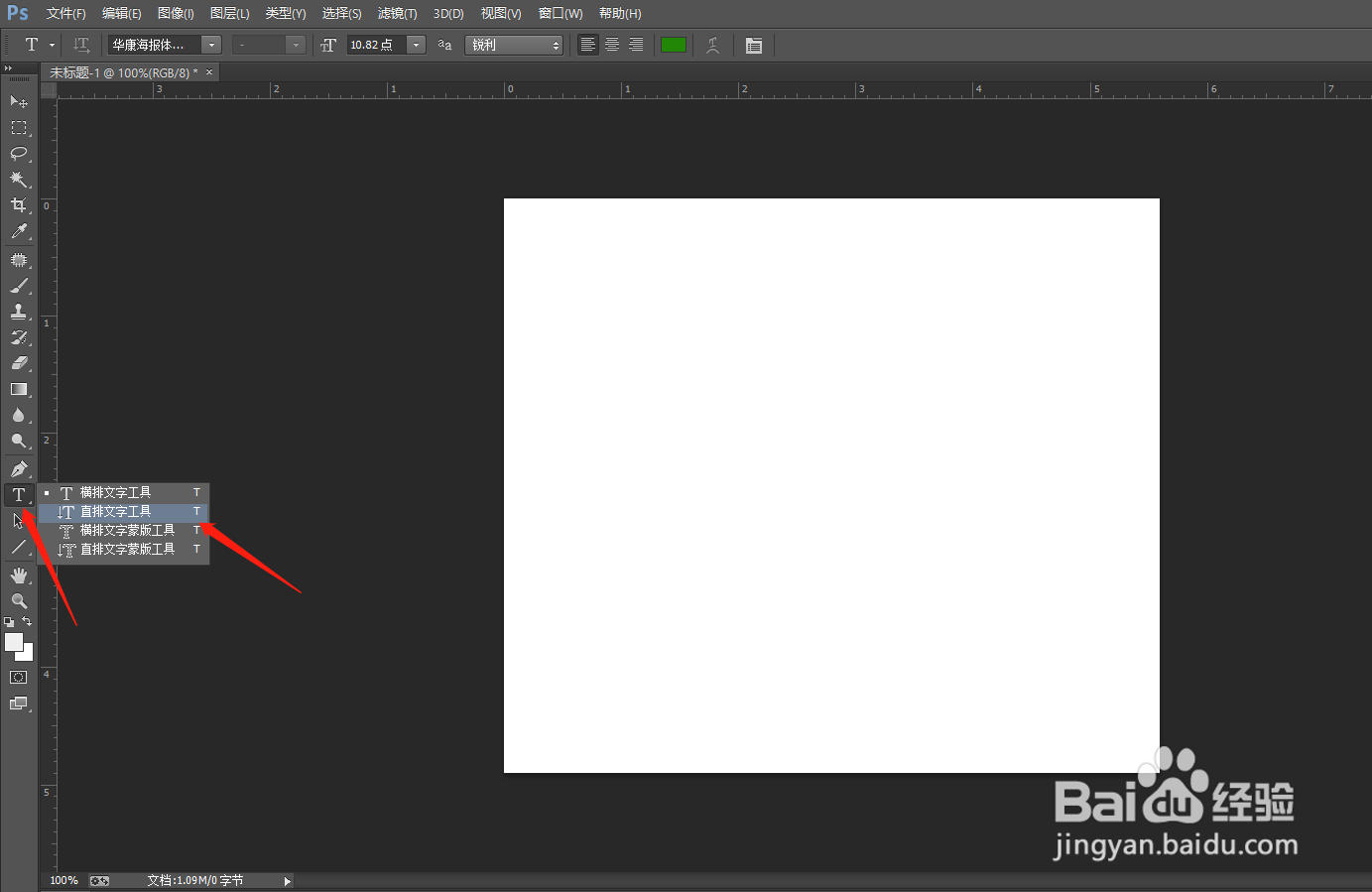This screenshot has height=892, width=1372.
Task: Select the Zoom magnifier tool
Action: coord(19,601)
